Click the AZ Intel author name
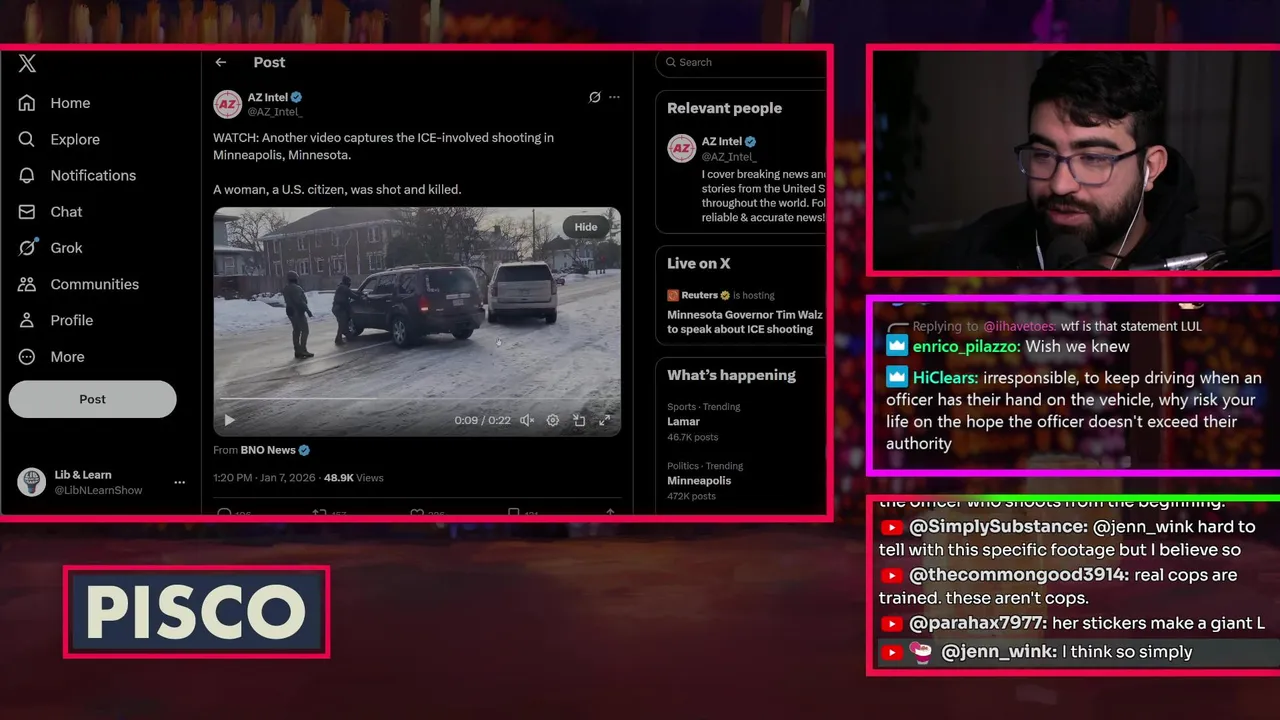Screen dimensions: 1280x720 [x=268, y=97]
